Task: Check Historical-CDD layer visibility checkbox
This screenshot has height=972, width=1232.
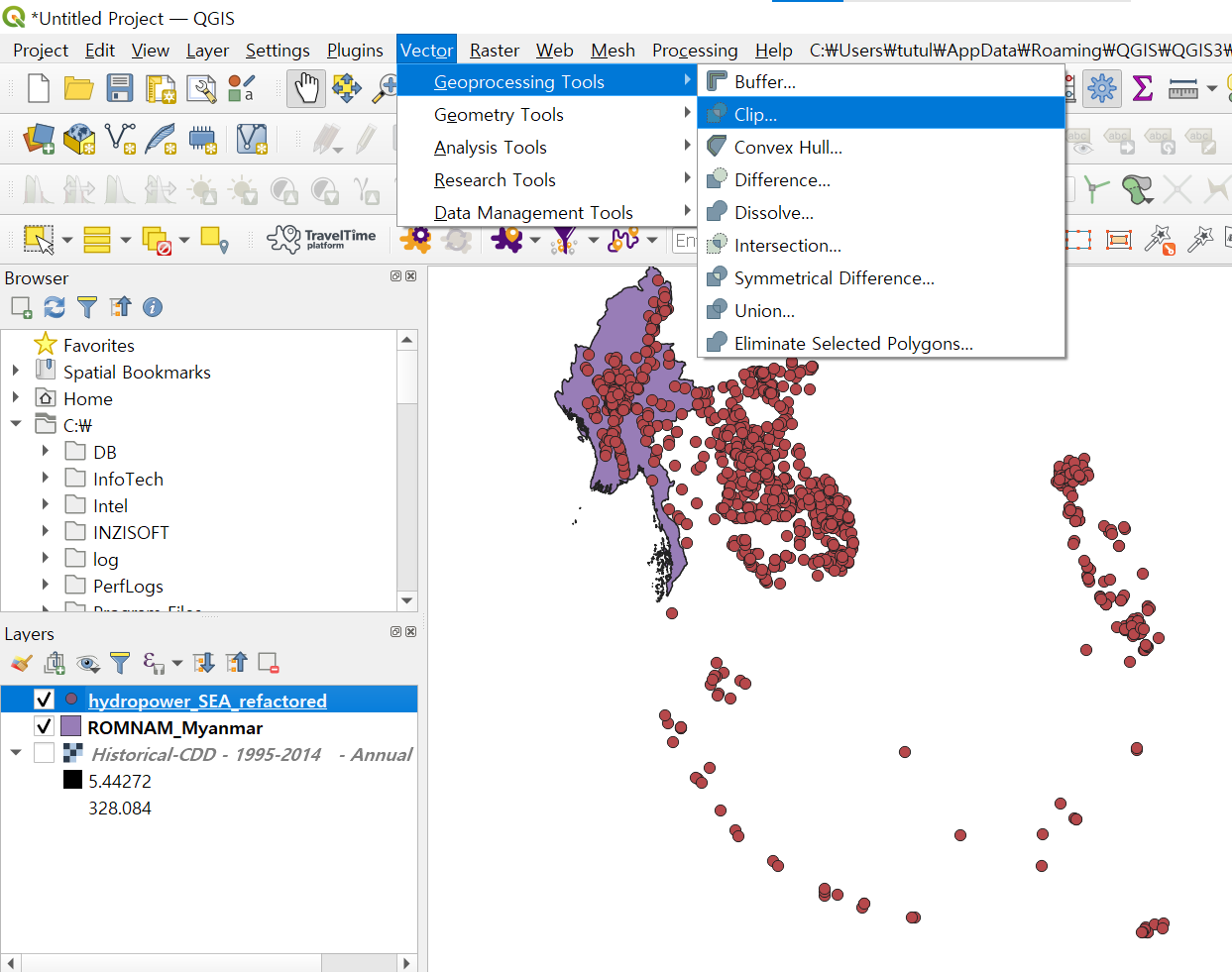Action: point(44,753)
